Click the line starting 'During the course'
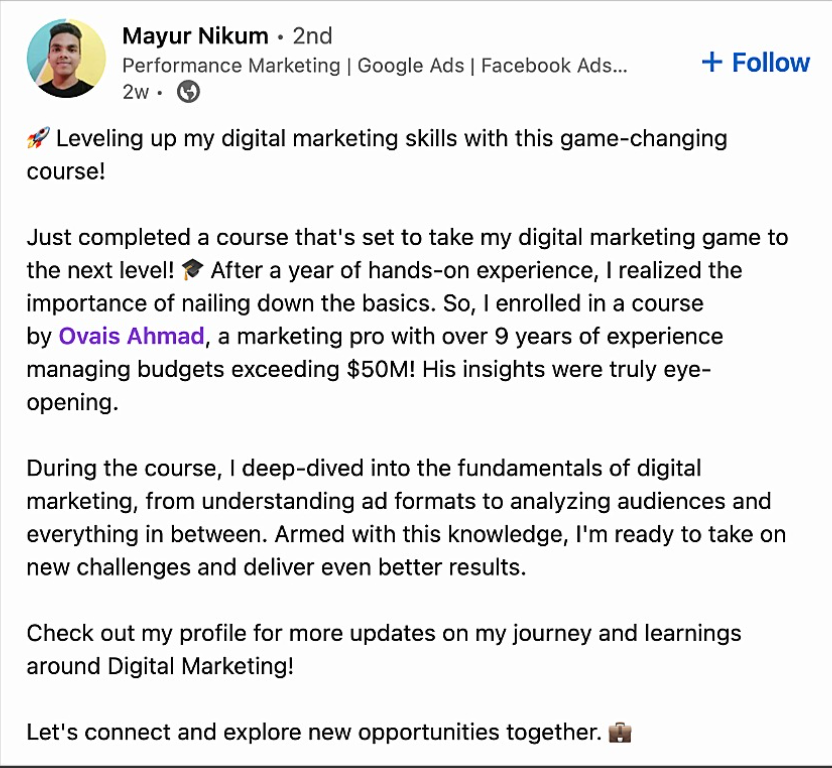This screenshot has height=768, width=832. [364, 467]
